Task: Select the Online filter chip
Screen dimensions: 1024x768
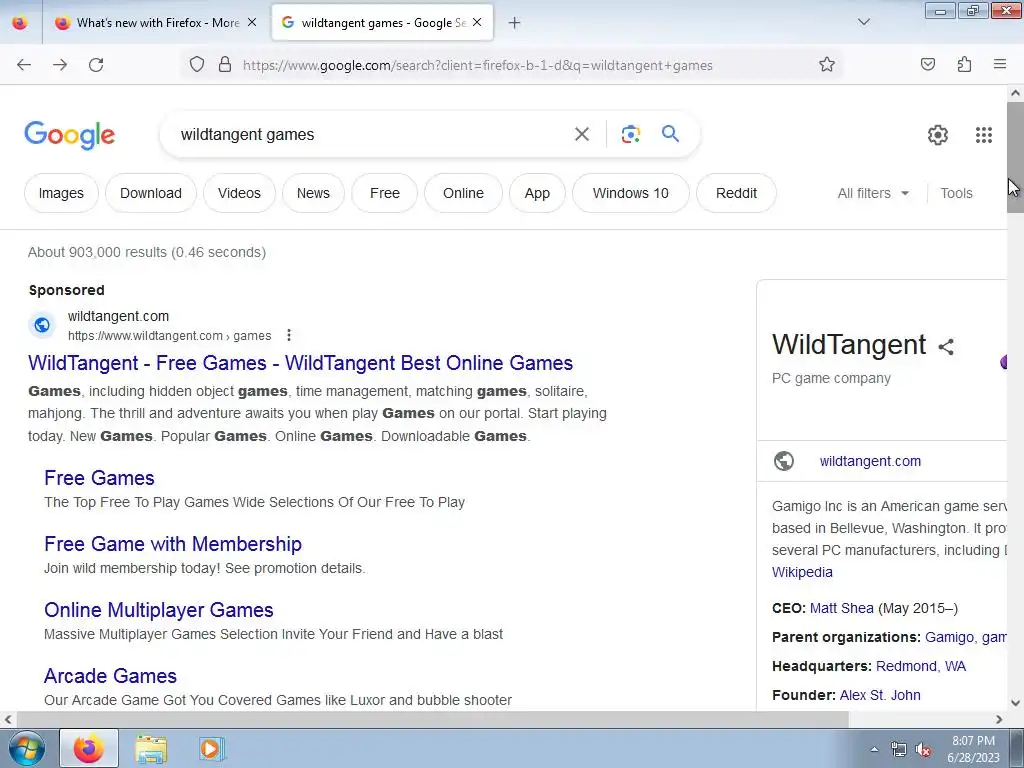Action: pyautogui.click(x=463, y=193)
